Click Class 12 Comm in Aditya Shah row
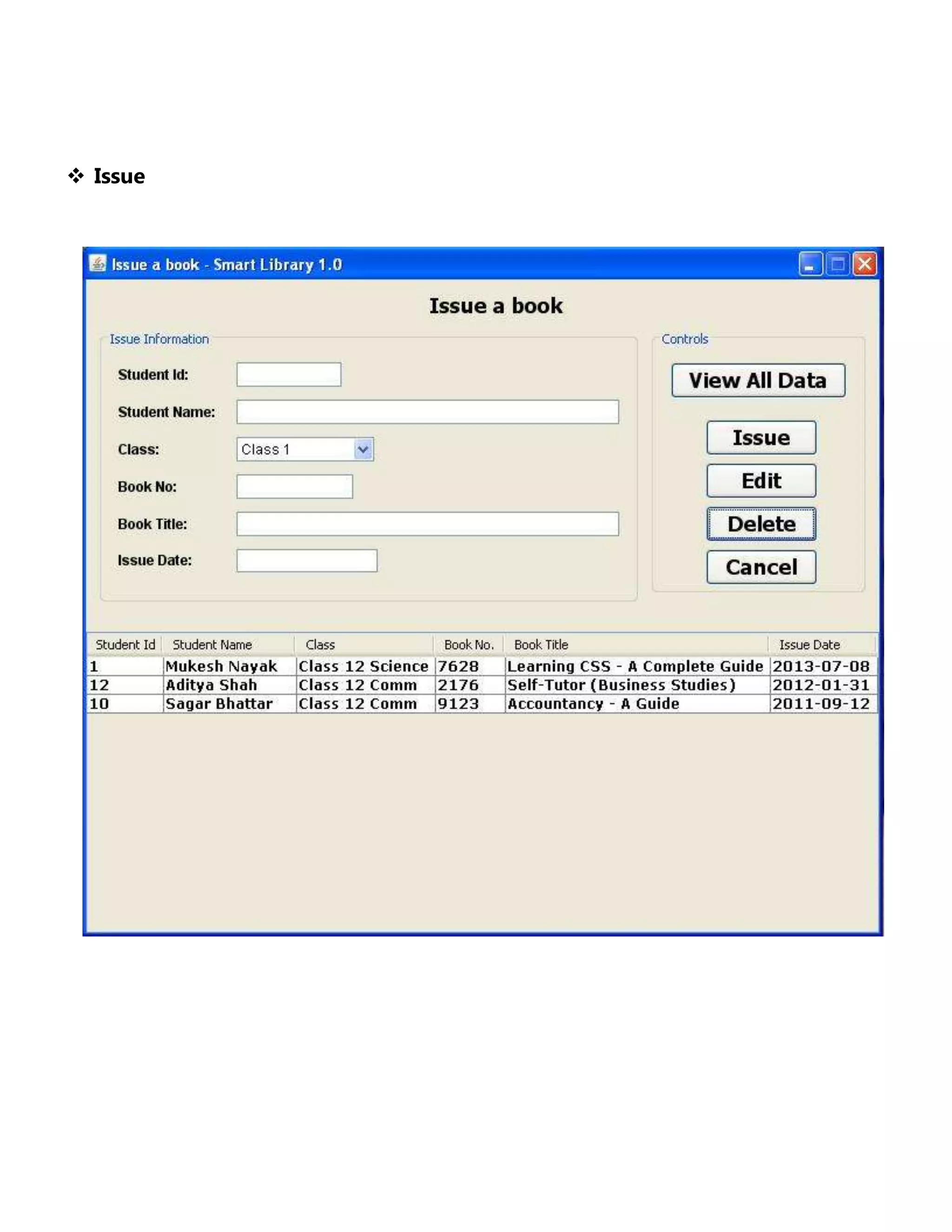Image resolution: width=952 pixels, height=1232 pixels. point(365,685)
